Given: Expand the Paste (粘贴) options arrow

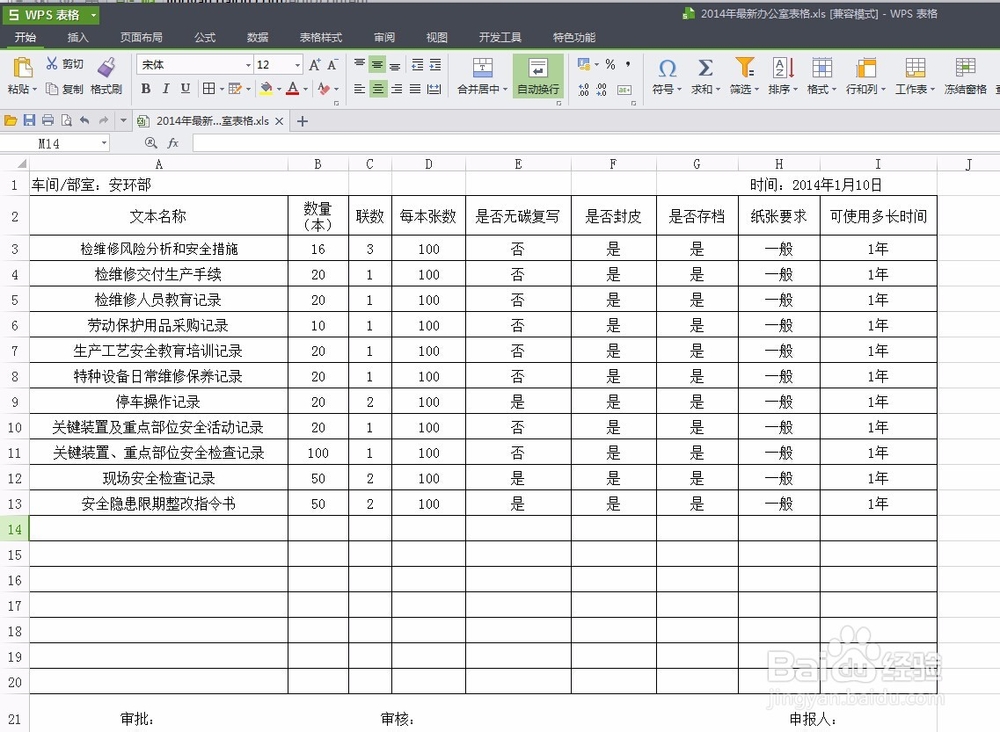Looking at the screenshot, I should 34,90.
